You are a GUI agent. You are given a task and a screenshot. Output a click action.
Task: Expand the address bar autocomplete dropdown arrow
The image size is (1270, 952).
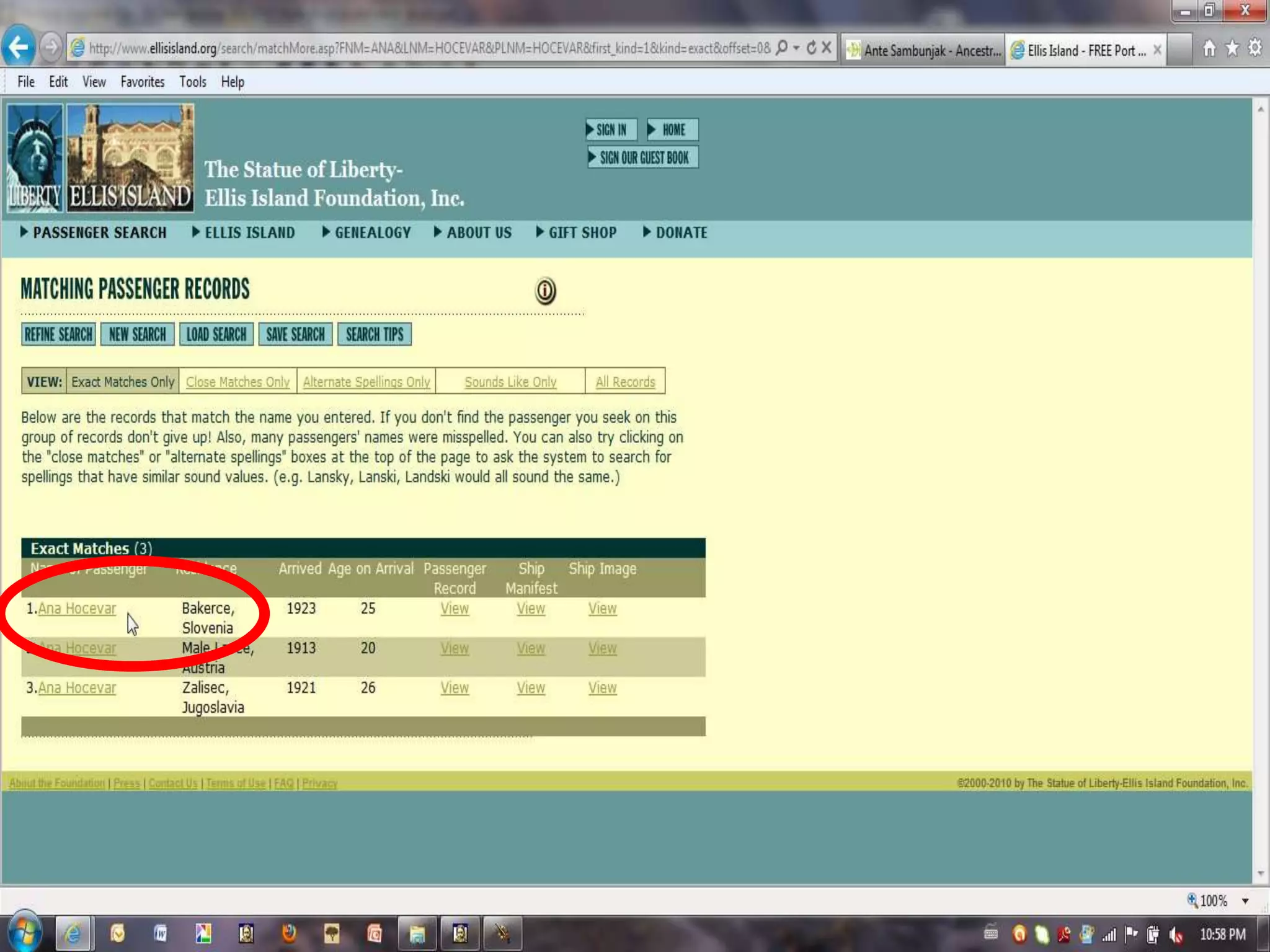[796, 48]
